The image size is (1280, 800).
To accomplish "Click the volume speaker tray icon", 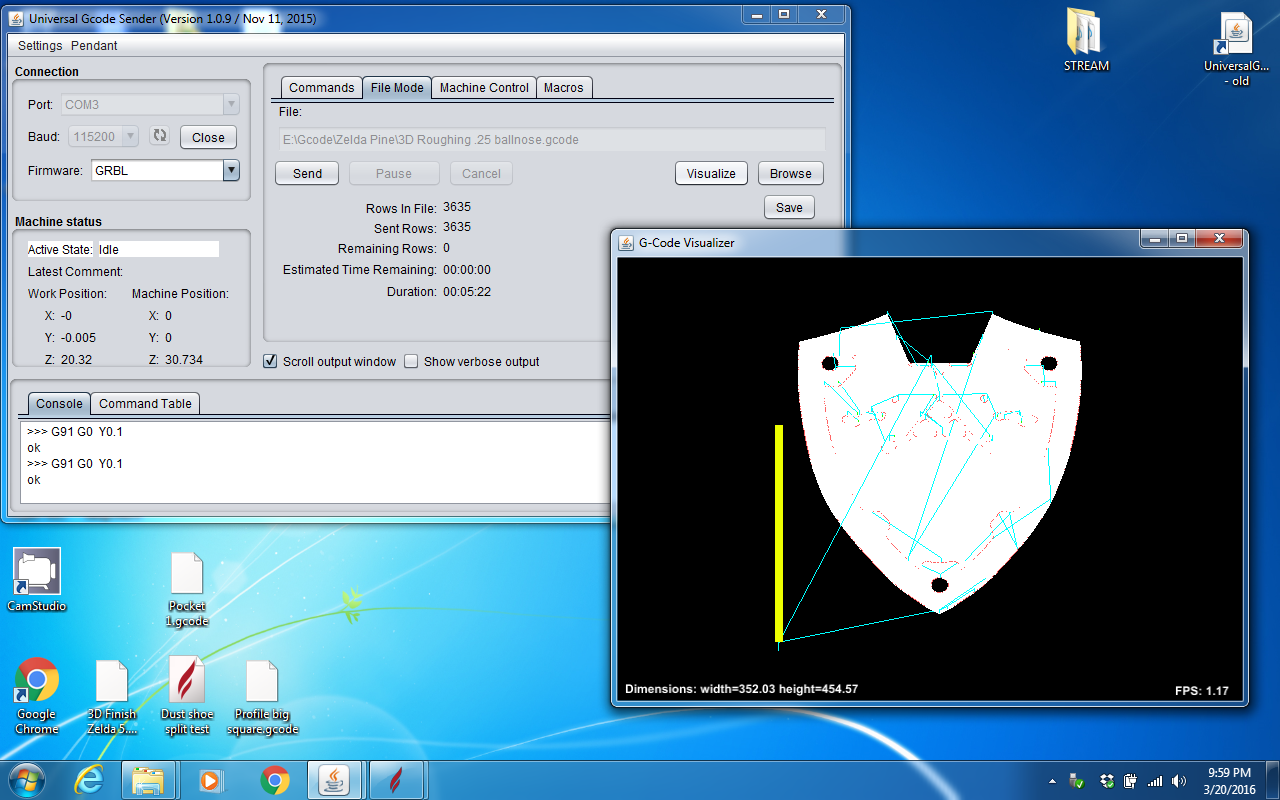I will [1179, 781].
